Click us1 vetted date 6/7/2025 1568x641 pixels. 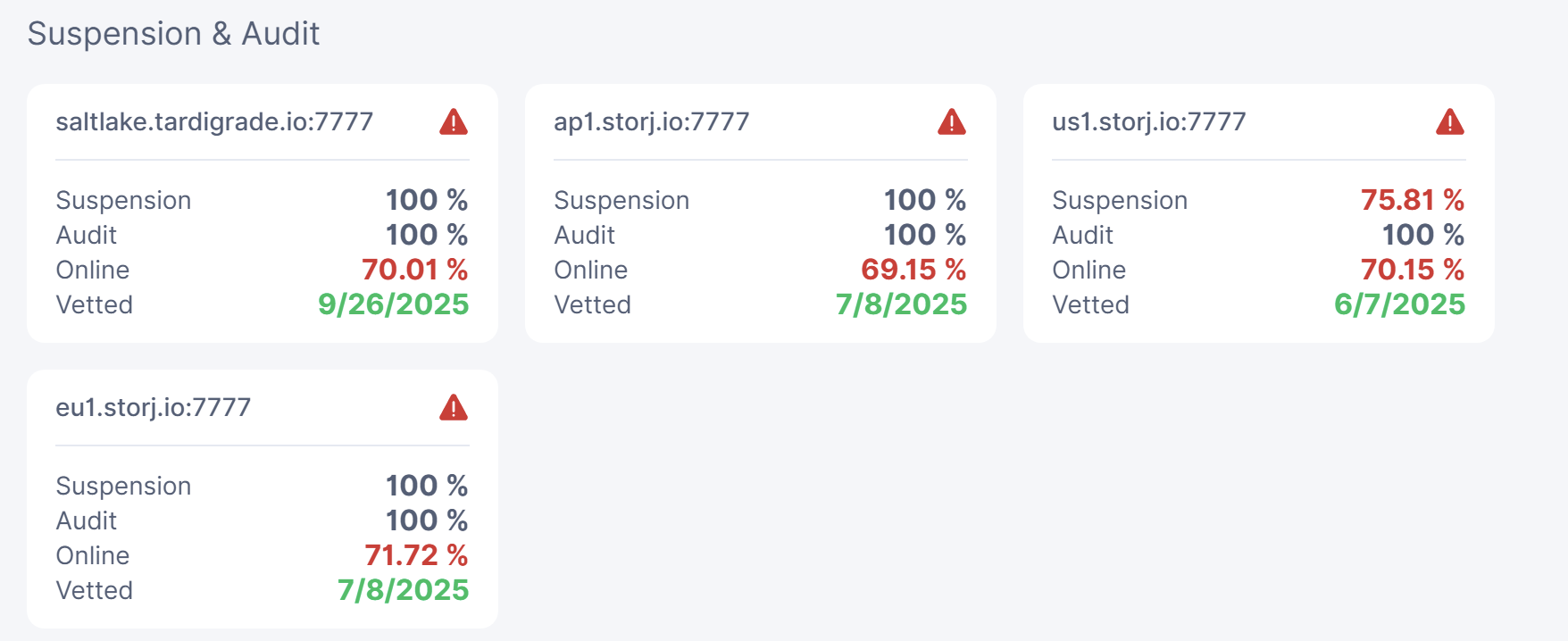[x=1399, y=304]
